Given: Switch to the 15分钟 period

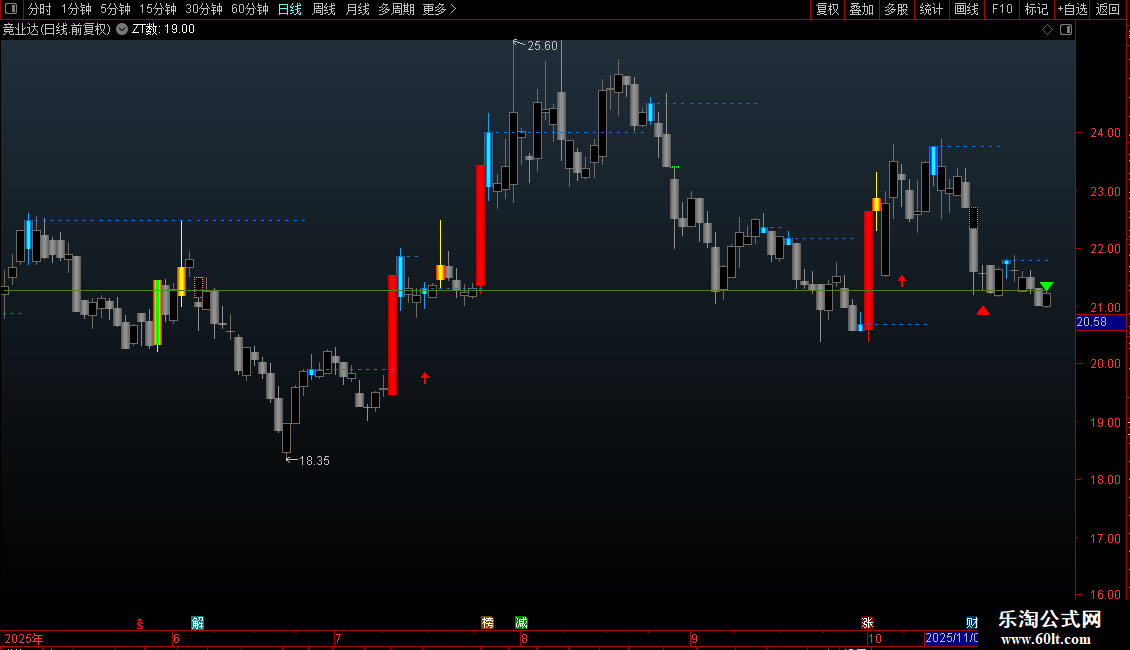Looking at the screenshot, I should coord(158,9).
